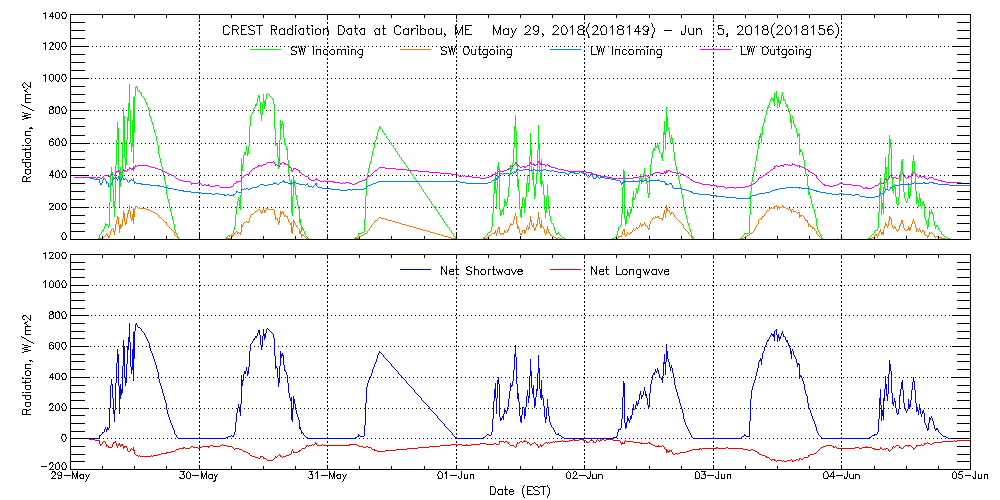Select the 31-May date tick label

329,476
